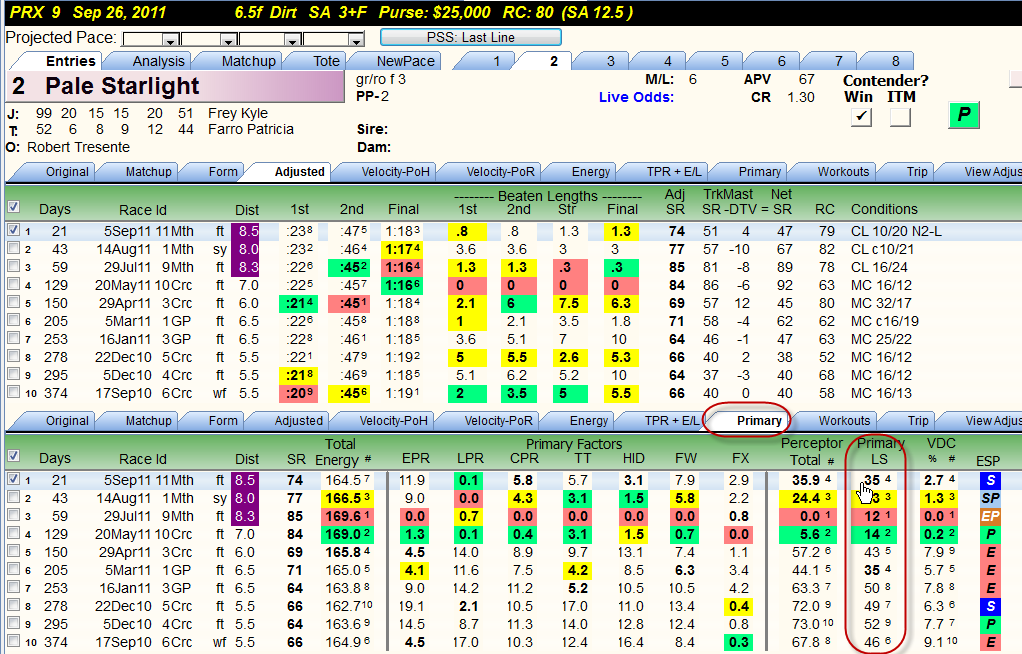Click the green P button beside Contender

(964, 115)
